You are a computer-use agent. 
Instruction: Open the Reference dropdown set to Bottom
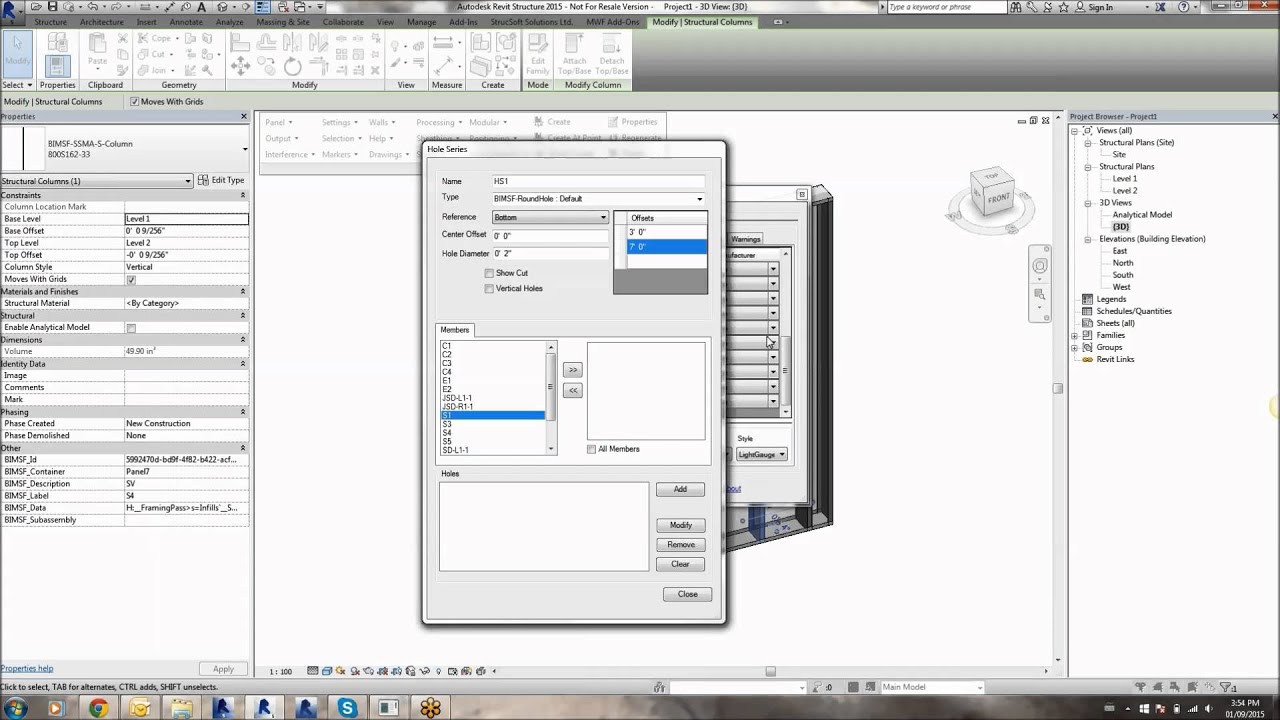point(550,217)
